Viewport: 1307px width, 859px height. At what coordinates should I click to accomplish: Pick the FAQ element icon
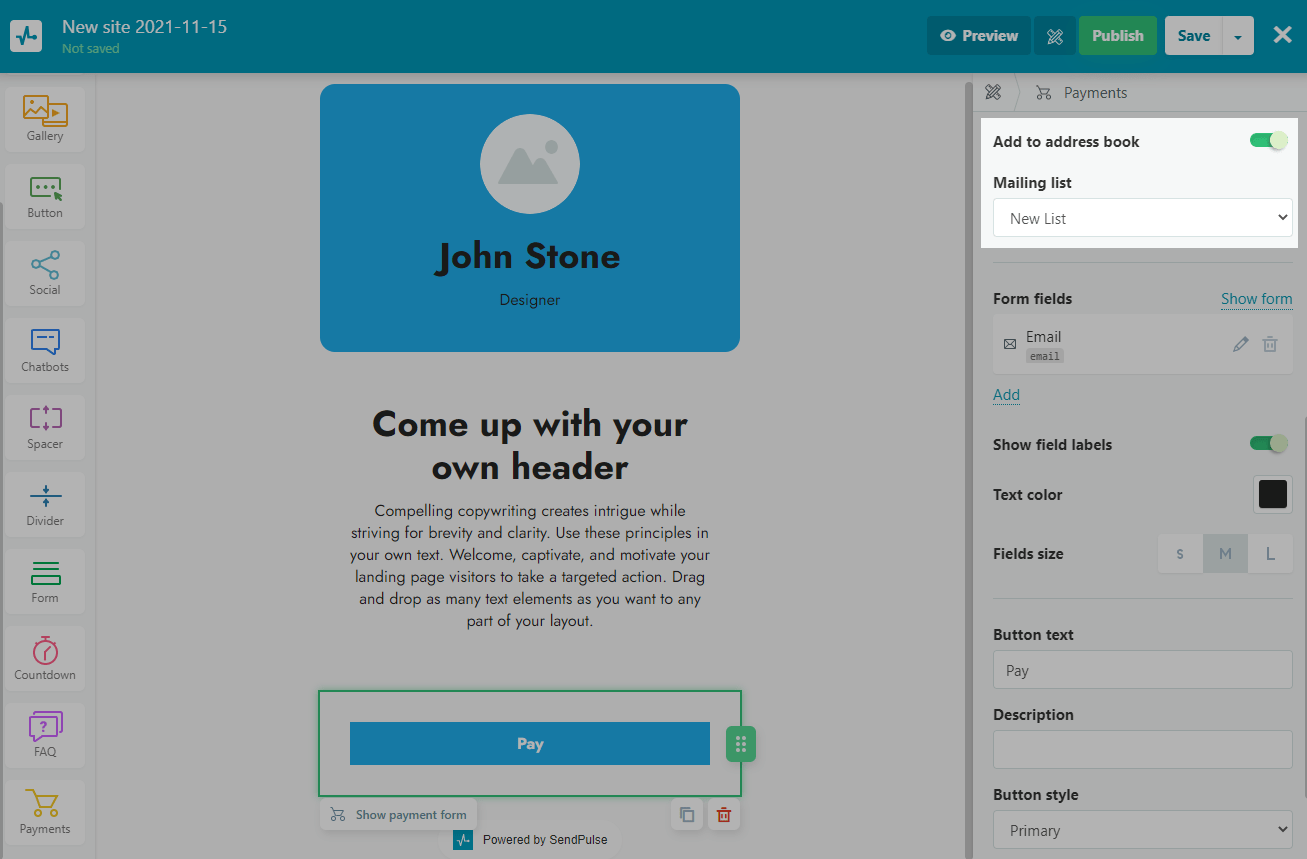pyautogui.click(x=45, y=734)
